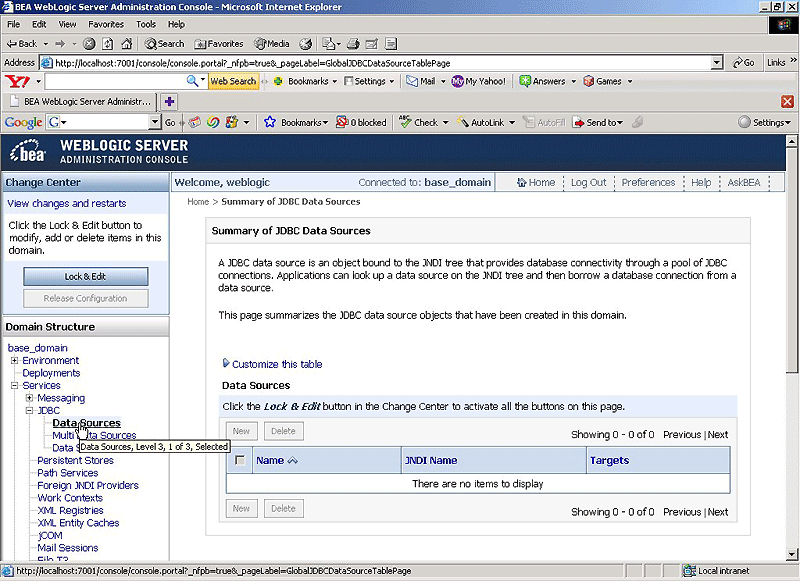The image size is (800, 581).
Task: Click the Targets column header
Action: 609,461
